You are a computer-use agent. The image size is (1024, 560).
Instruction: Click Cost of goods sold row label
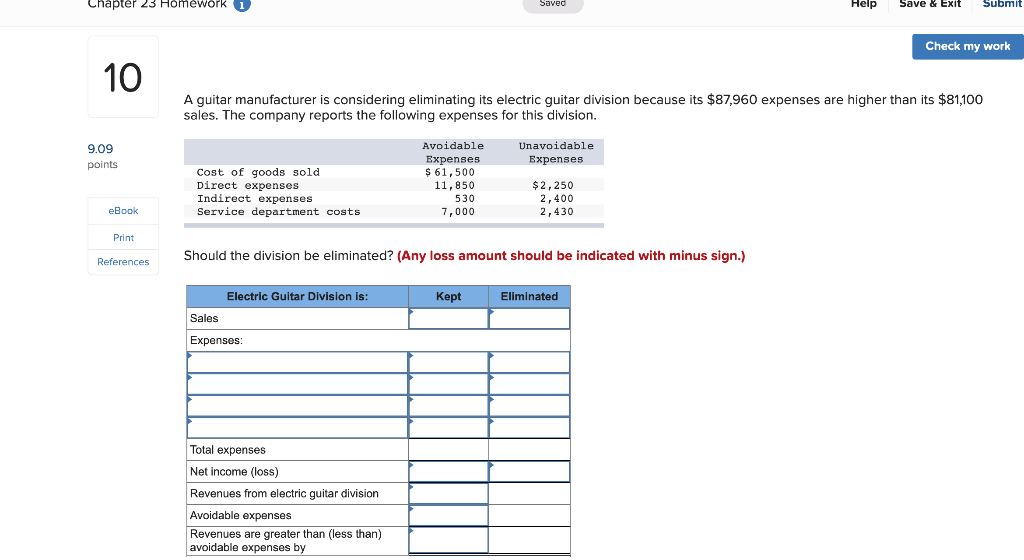tap(258, 172)
